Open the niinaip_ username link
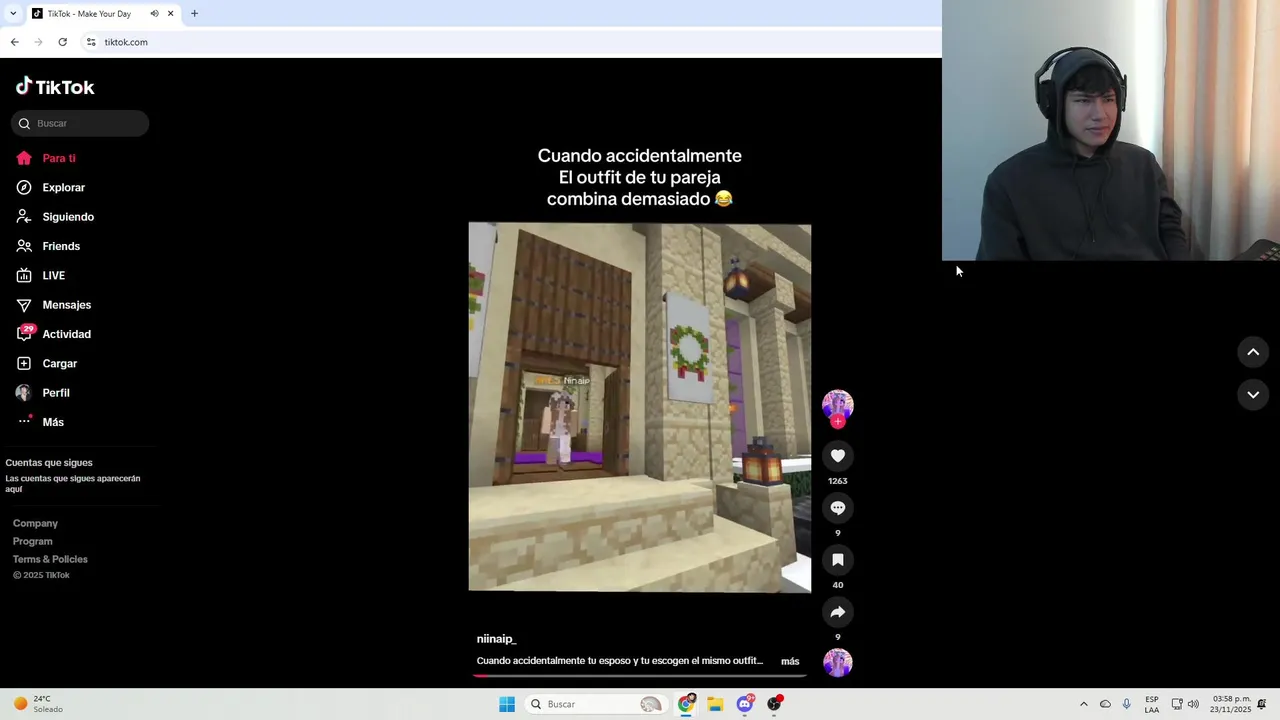 click(496, 639)
